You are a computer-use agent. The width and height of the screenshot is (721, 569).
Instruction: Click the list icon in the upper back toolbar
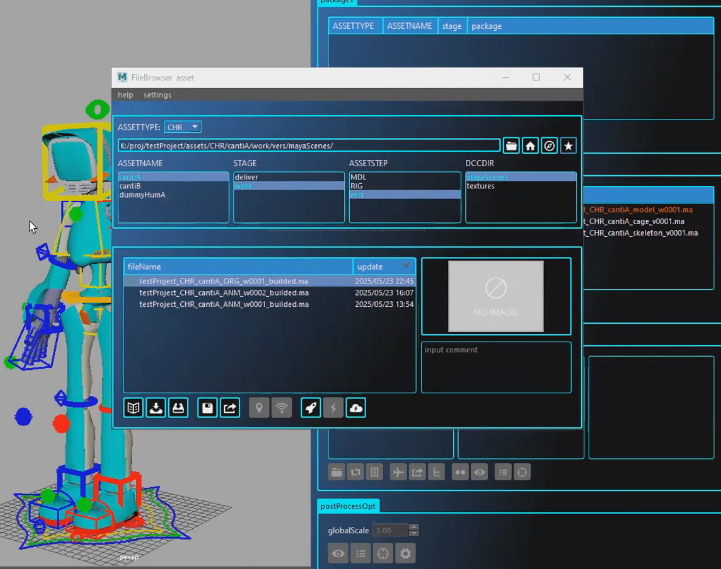(504, 472)
